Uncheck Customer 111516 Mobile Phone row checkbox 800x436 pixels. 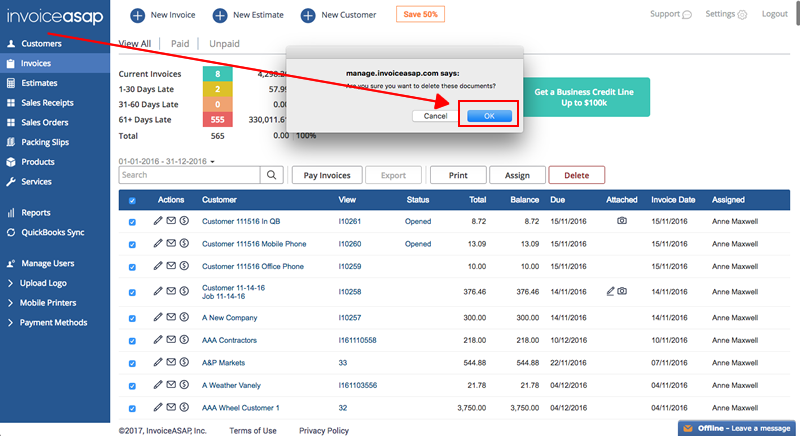click(x=133, y=244)
